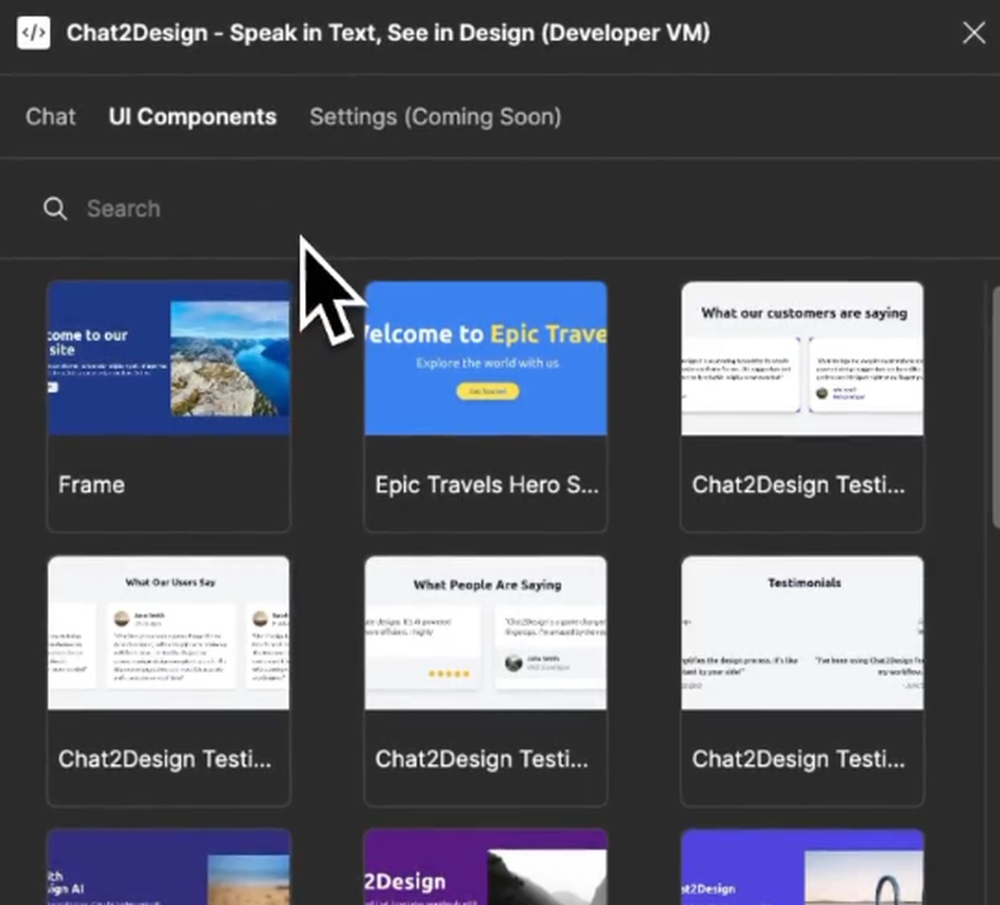Open the Frame component thumbnail
Image resolution: width=1000 pixels, height=905 pixels.
pos(169,358)
